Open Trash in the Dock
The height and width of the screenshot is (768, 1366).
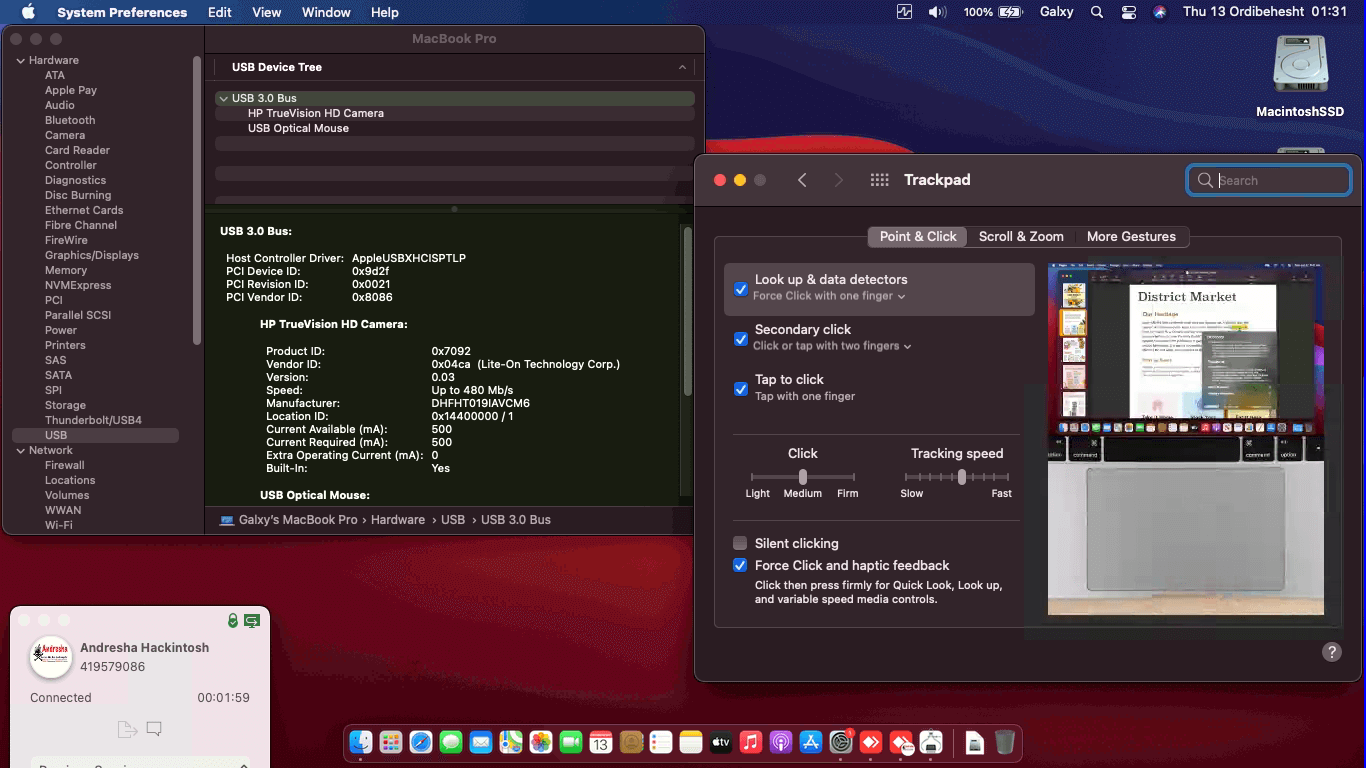point(1005,742)
